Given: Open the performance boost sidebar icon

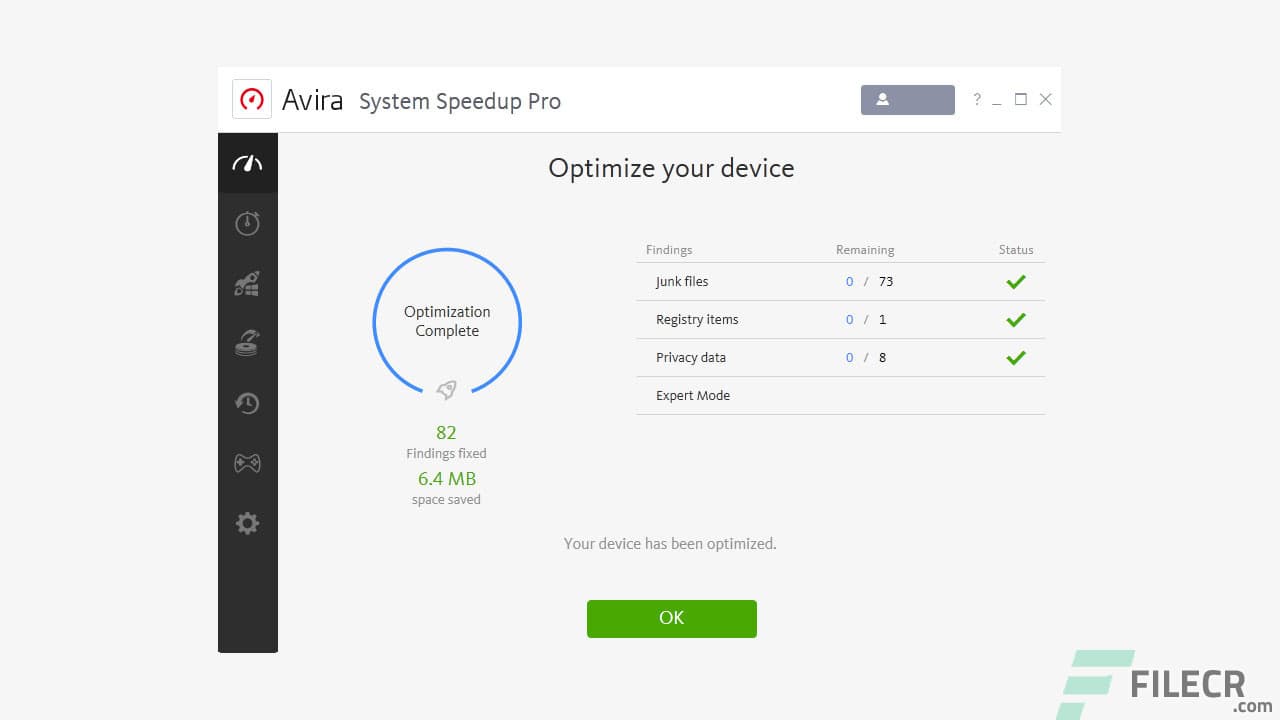Looking at the screenshot, I should (247, 282).
